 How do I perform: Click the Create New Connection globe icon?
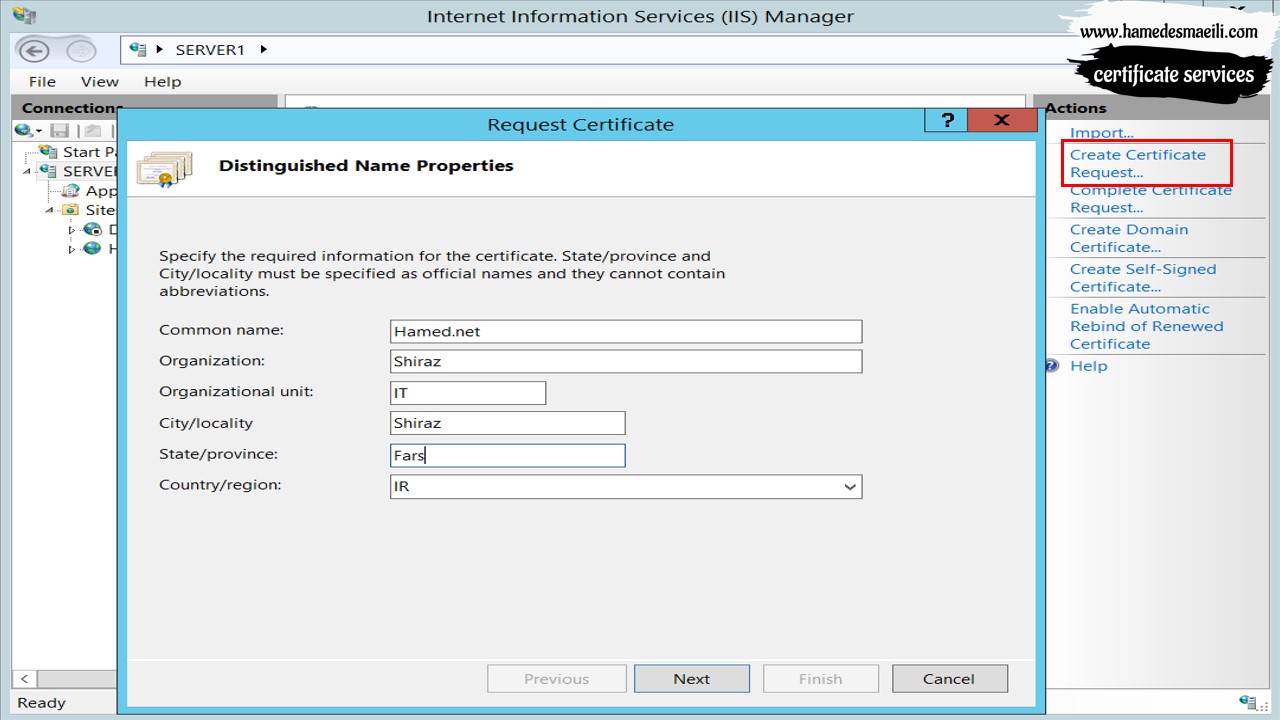(23, 131)
